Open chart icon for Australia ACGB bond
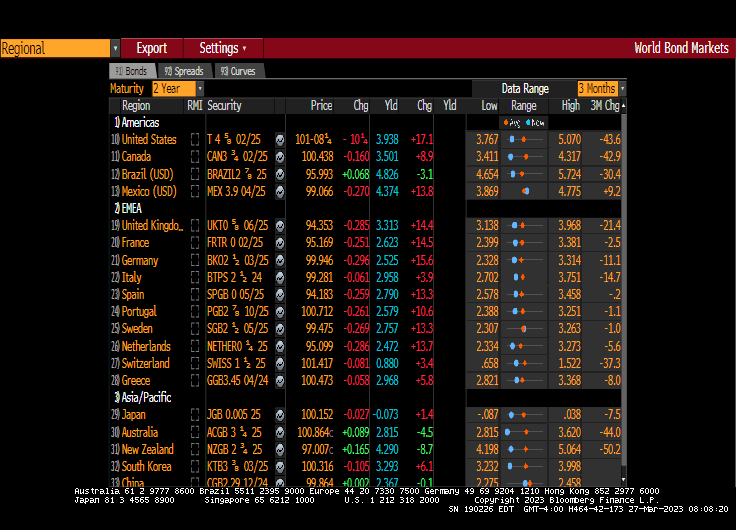 tap(280, 433)
